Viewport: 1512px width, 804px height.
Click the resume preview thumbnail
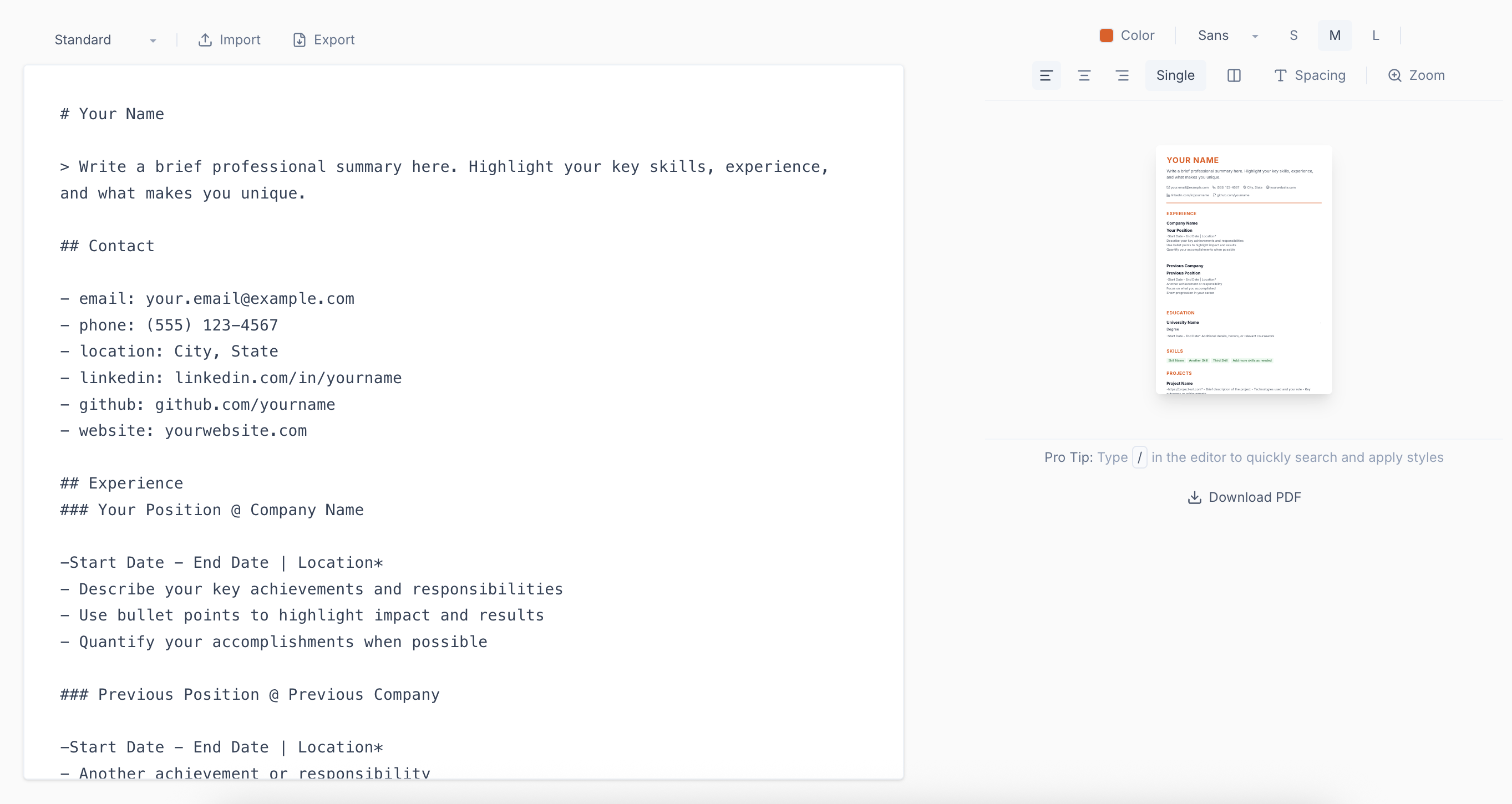(x=1244, y=272)
